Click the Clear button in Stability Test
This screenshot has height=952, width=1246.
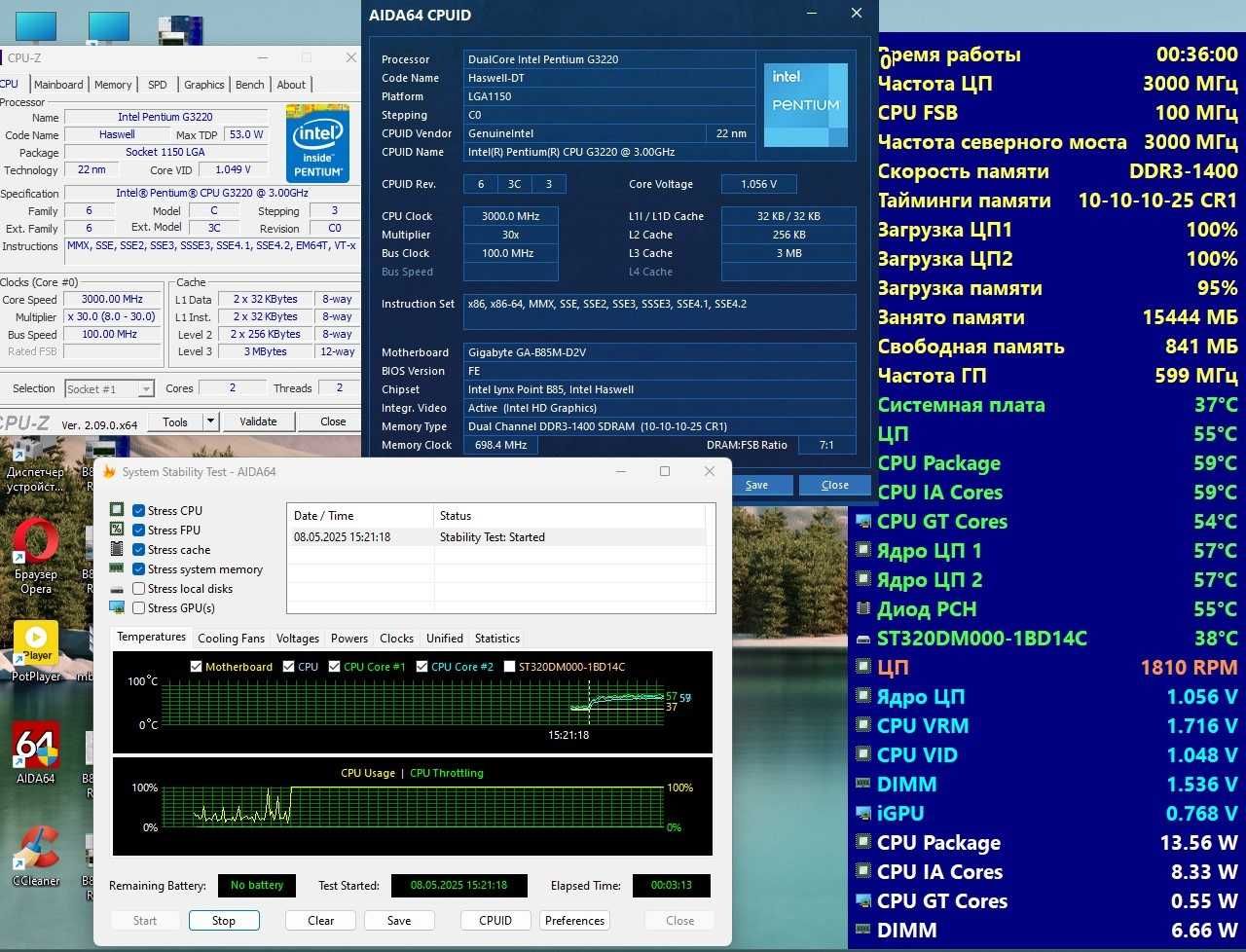pos(321,920)
